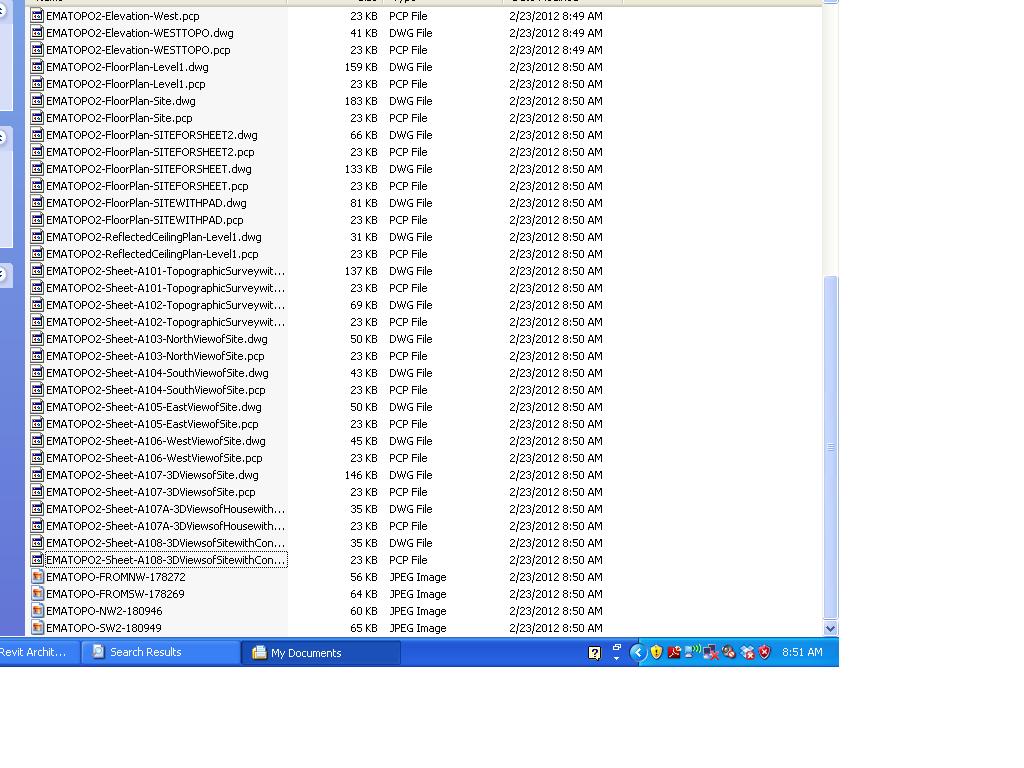Click JPEG Image type of EMATOPO-SW2-180949
This screenshot has height=768, width=1024.
click(x=417, y=628)
